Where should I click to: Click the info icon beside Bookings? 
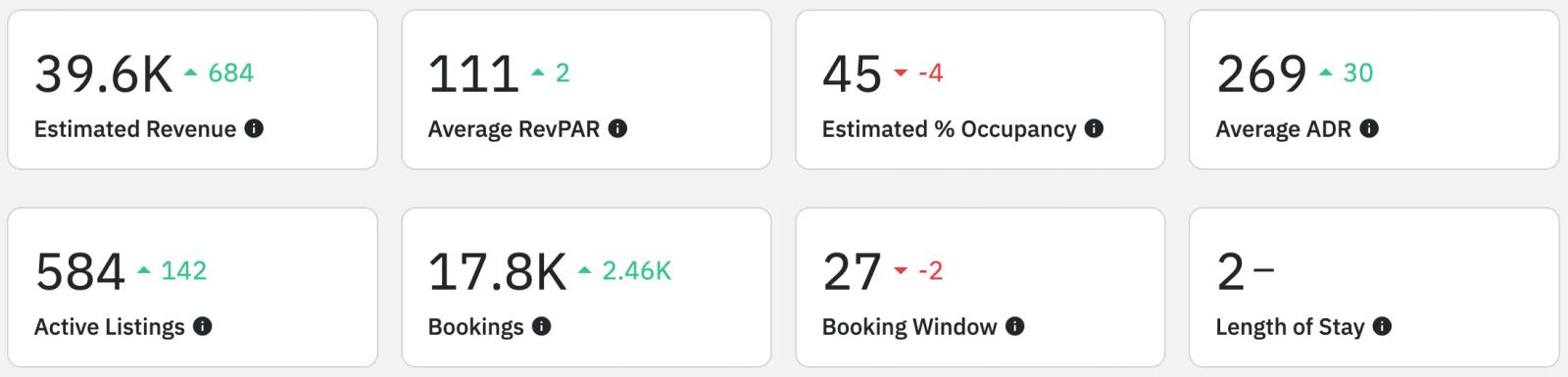pos(541,326)
